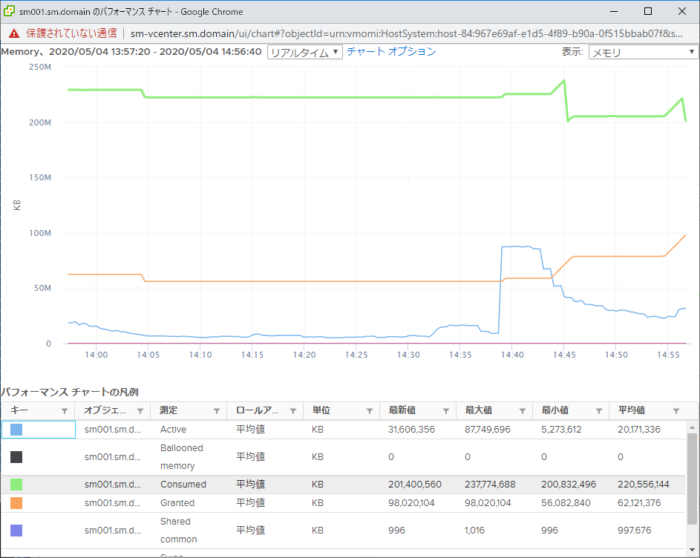The image size is (700, 558).
Task: Sort by the 単位 column header
Action: [321, 410]
